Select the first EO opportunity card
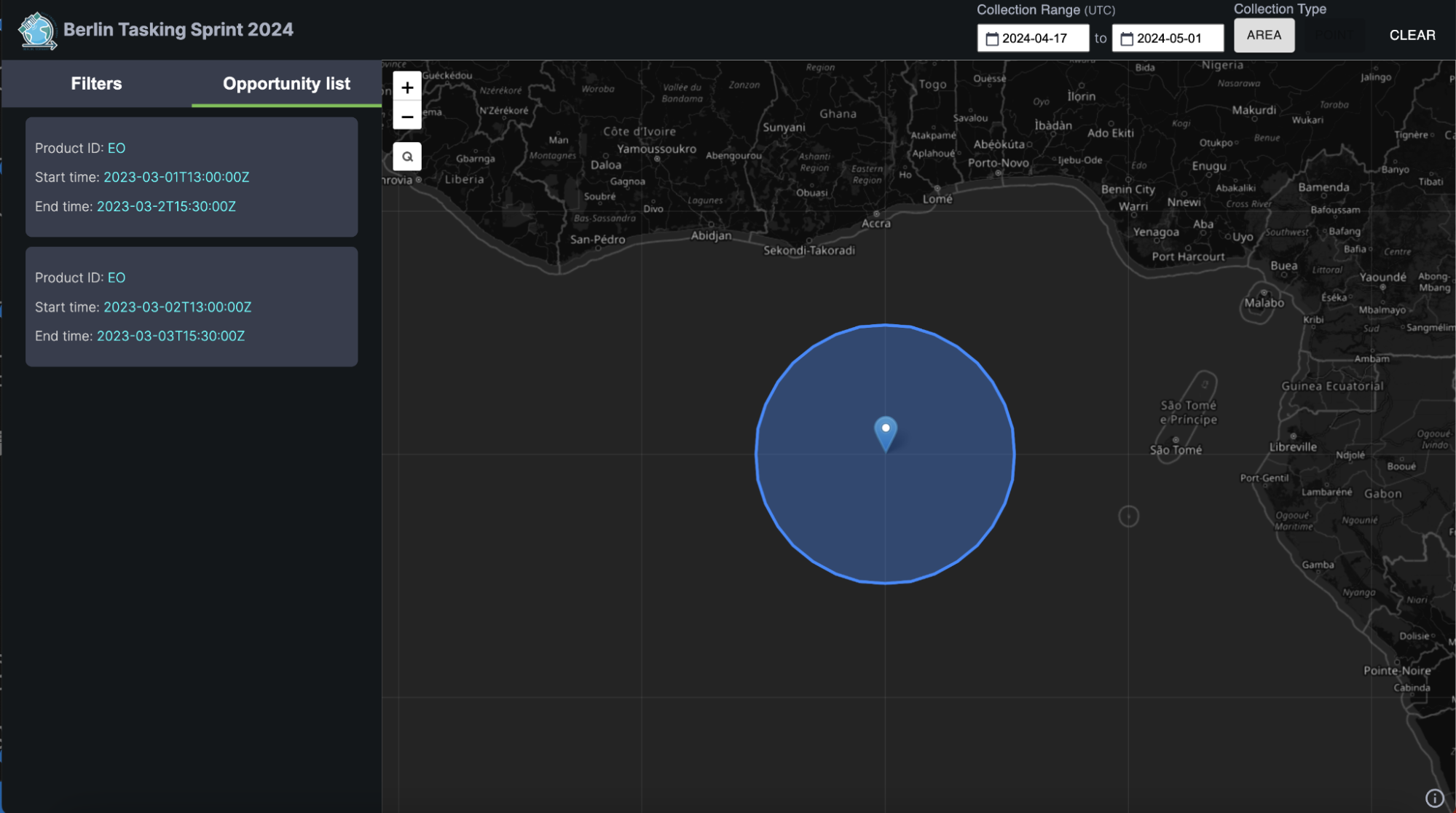This screenshot has height=813, width=1456. [x=192, y=177]
